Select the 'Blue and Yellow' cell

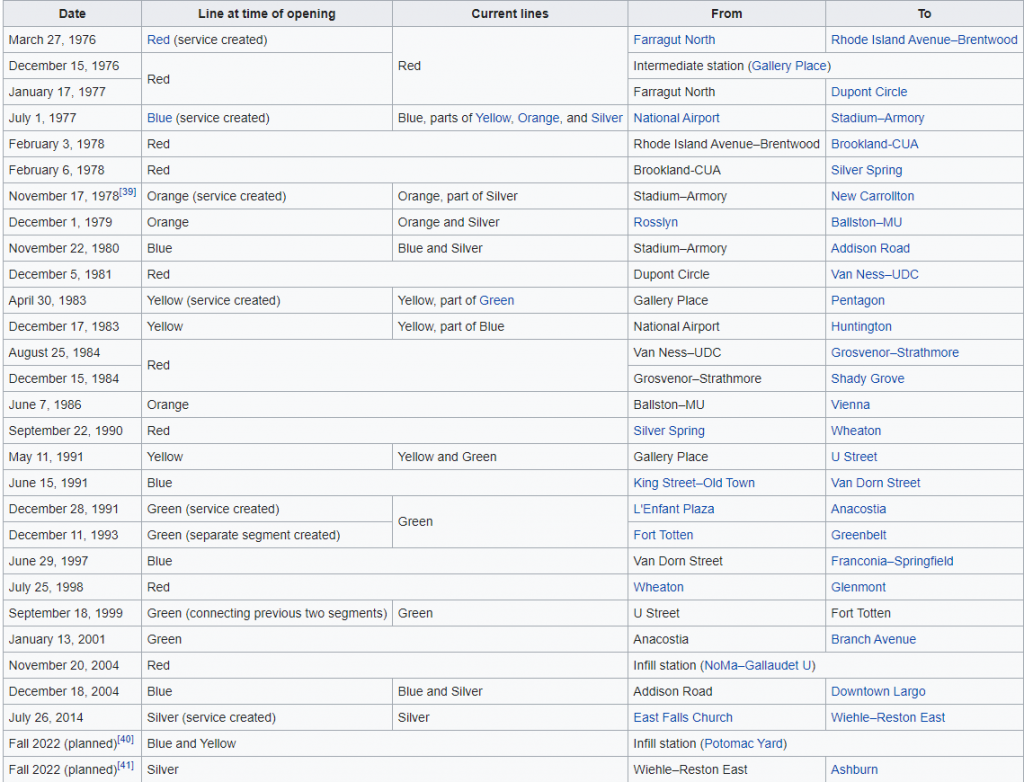(385, 745)
